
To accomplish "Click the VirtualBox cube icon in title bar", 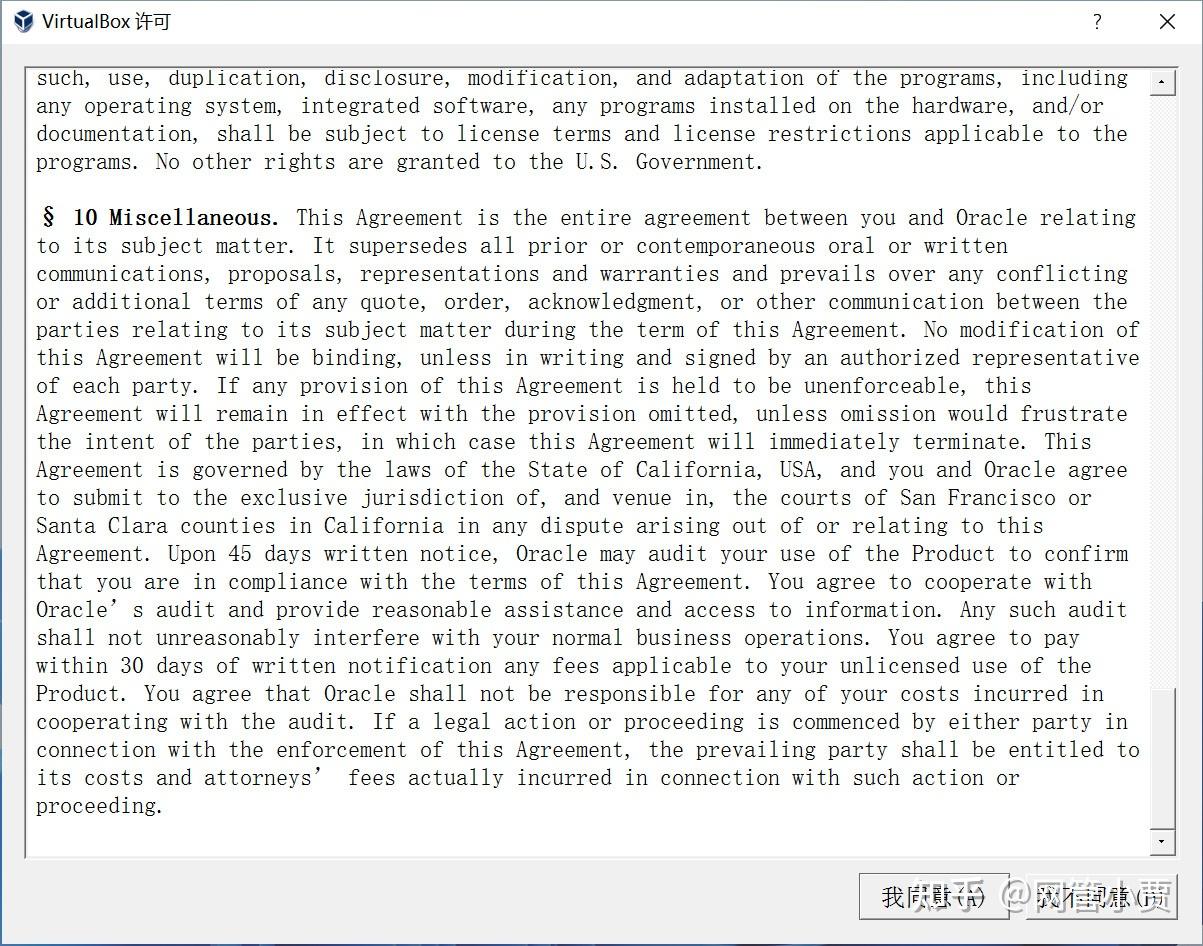I will point(23,21).
